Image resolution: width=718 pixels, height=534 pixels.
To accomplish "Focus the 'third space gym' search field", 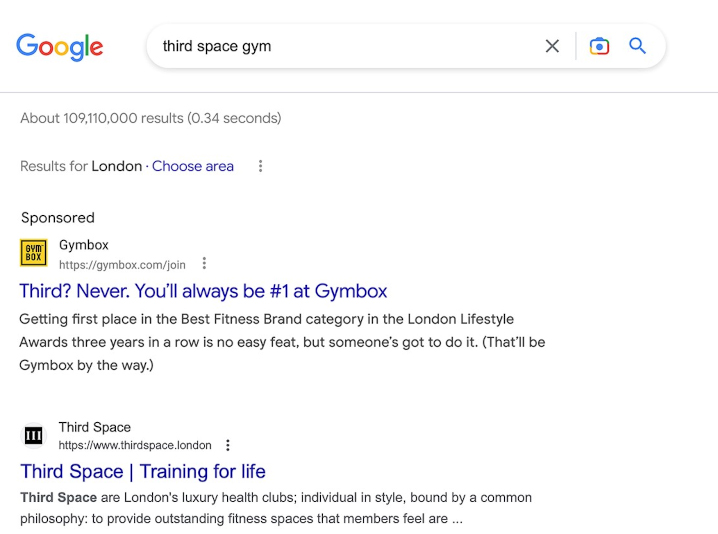I will pyautogui.click(x=340, y=46).
